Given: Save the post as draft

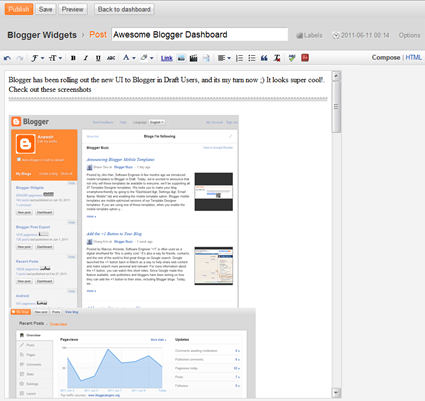Looking at the screenshot, I should 45,9.
